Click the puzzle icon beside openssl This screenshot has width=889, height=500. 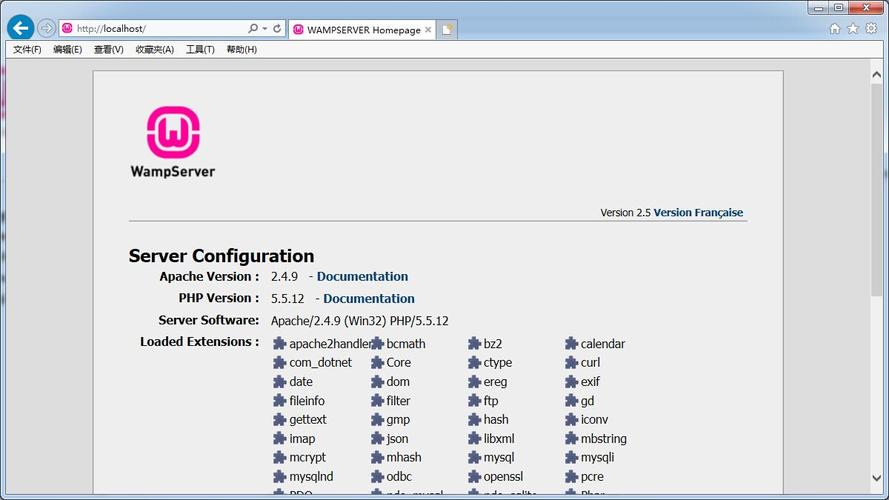(x=474, y=477)
